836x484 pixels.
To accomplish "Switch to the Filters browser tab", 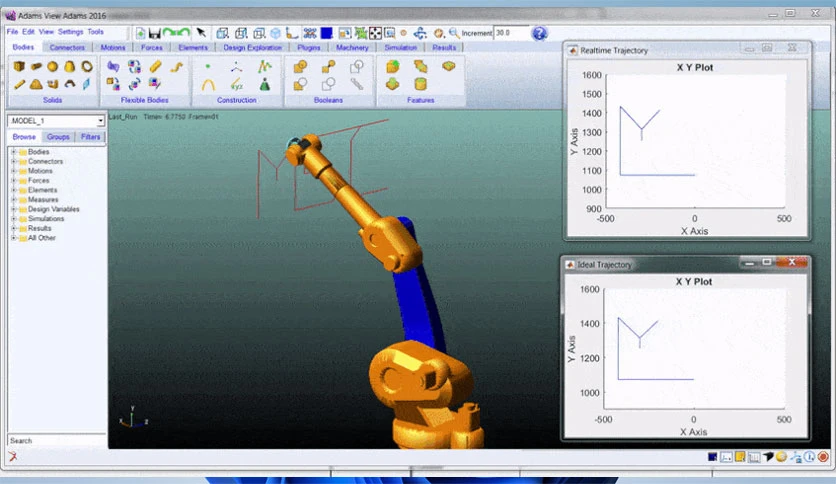I will click(x=91, y=137).
